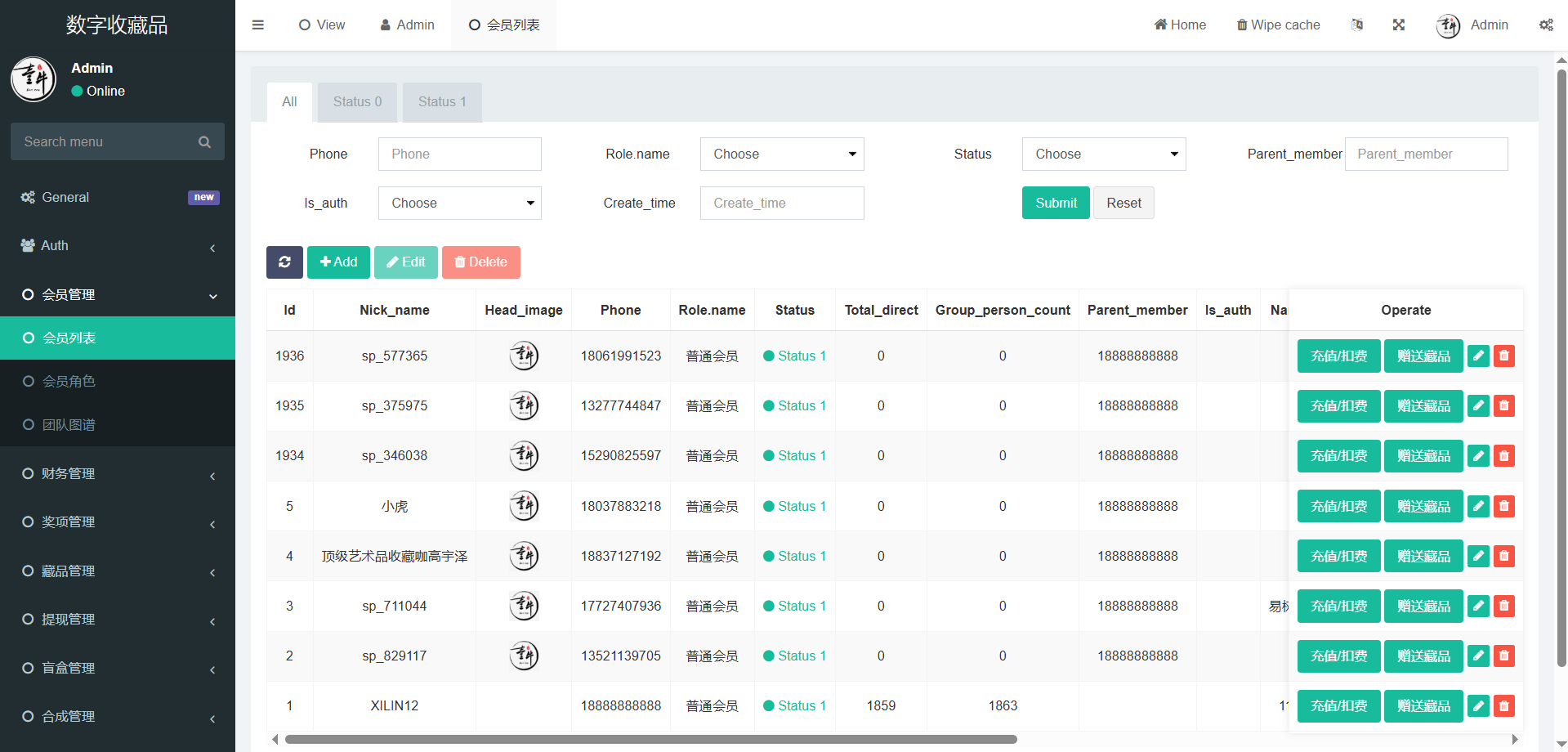Open the Role.name Choose dropdown
Image resolution: width=1568 pixels, height=752 pixels.
point(781,154)
